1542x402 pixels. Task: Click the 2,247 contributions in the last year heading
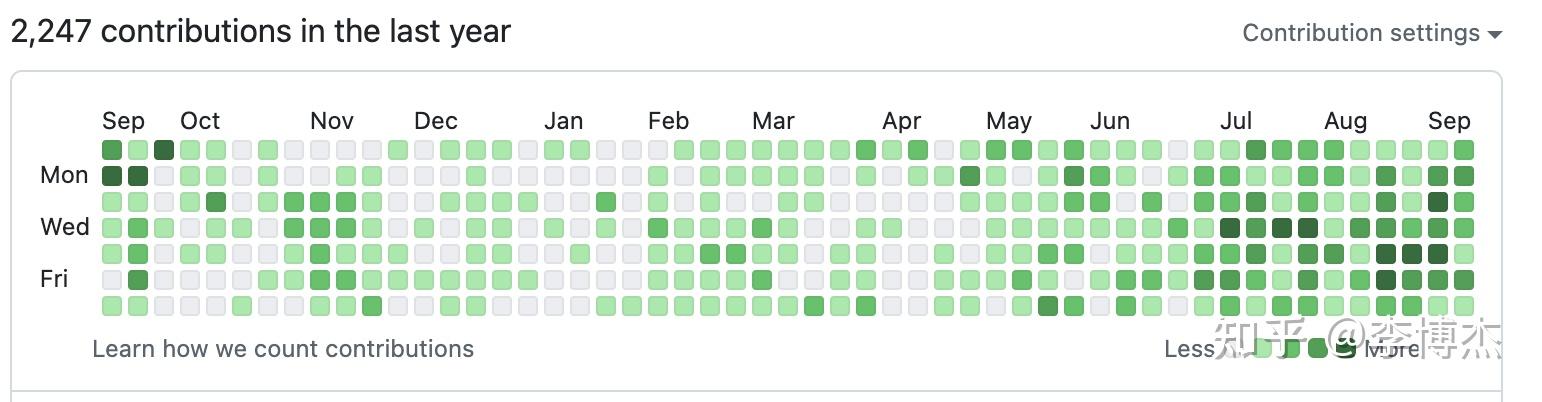coord(260,32)
